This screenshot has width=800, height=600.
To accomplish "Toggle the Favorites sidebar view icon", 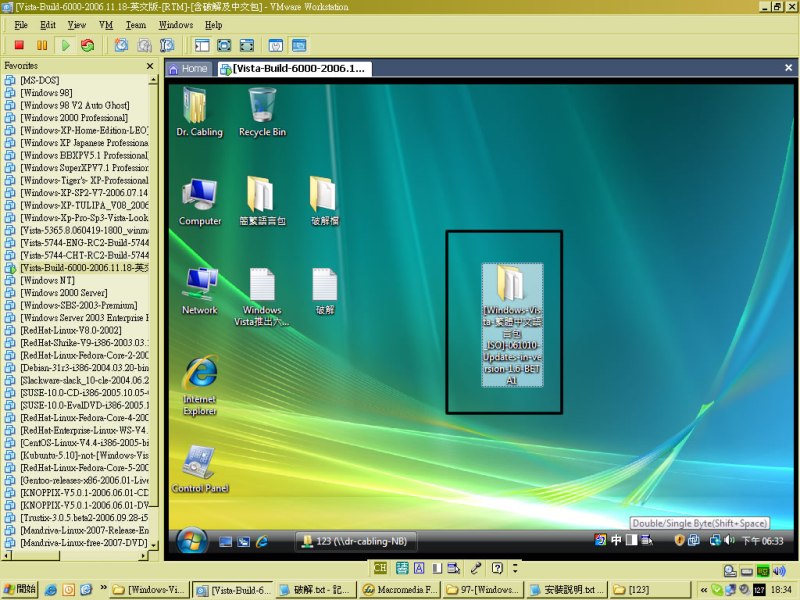I will pos(202,45).
